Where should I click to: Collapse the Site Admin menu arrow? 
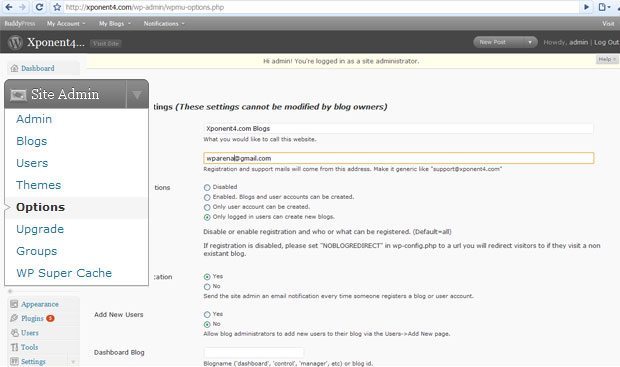click(x=137, y=95)
